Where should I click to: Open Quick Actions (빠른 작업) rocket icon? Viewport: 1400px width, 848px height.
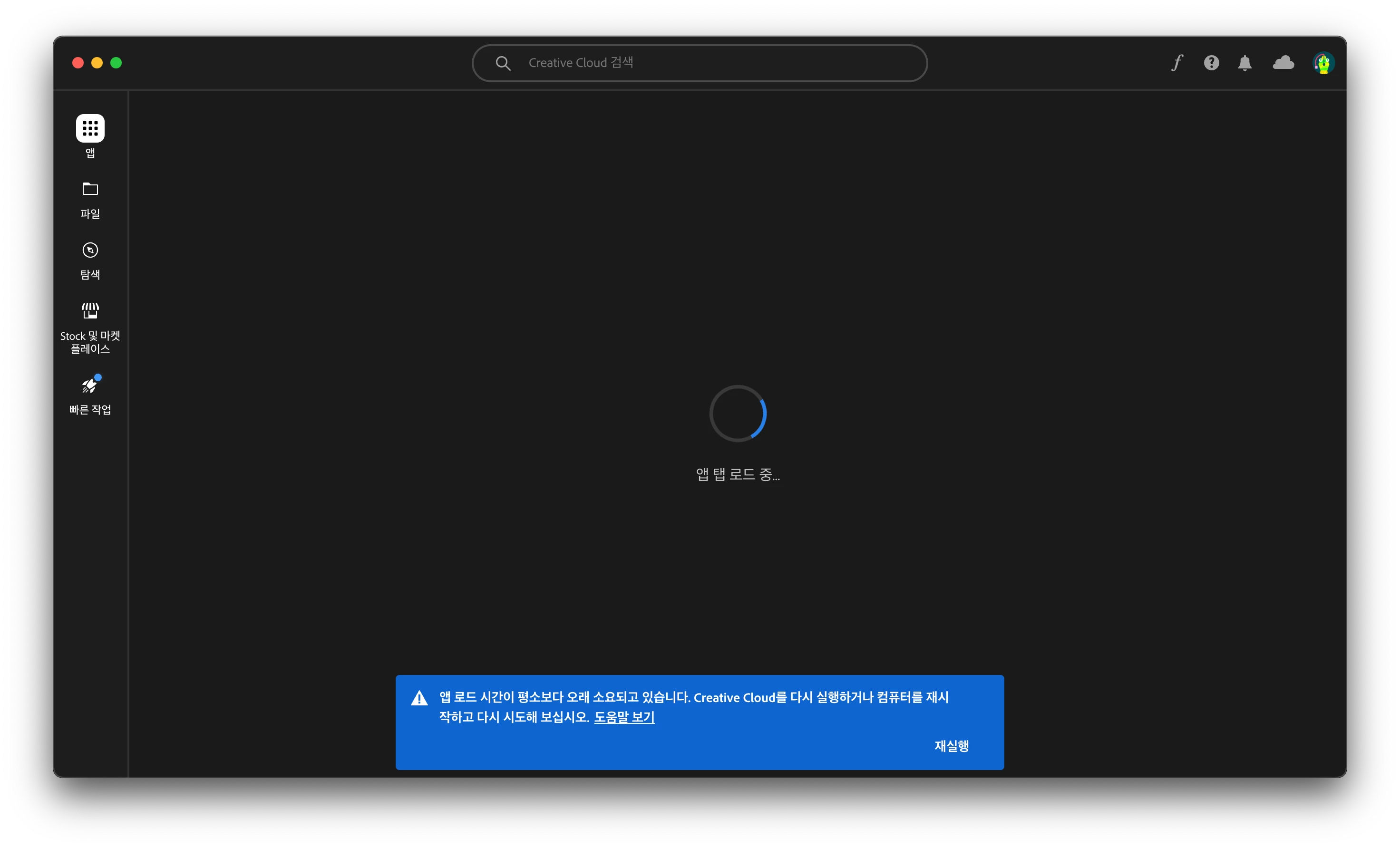click(x=90, y=385)
